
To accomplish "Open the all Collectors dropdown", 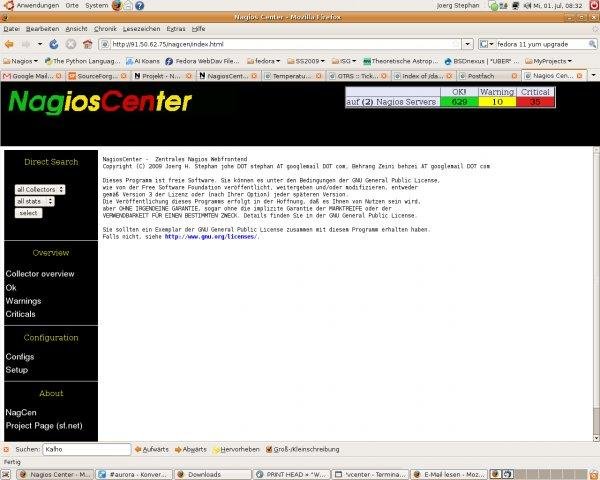I will (x=40, y=189).
